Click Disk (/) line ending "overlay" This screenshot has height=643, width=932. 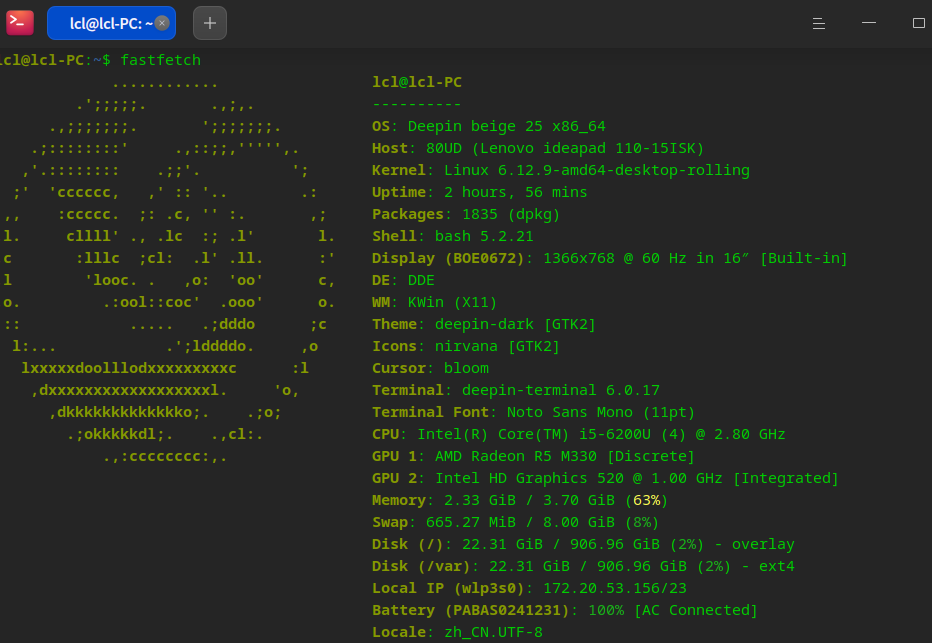point(763,544)
